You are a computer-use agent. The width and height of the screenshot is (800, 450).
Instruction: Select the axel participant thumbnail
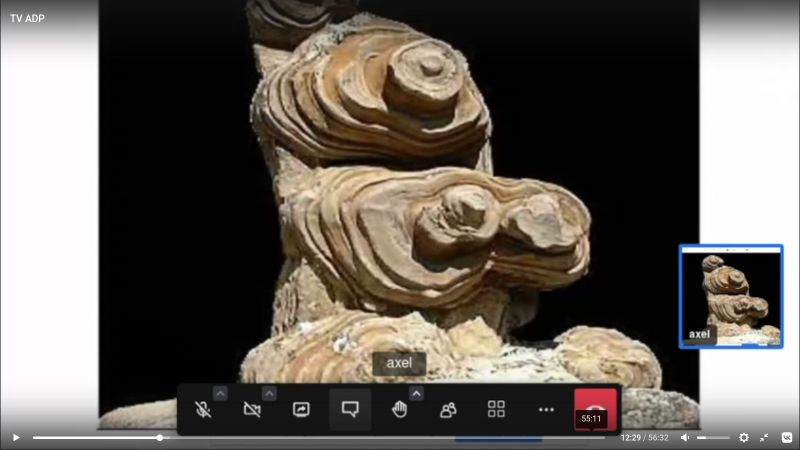(731, 296)
